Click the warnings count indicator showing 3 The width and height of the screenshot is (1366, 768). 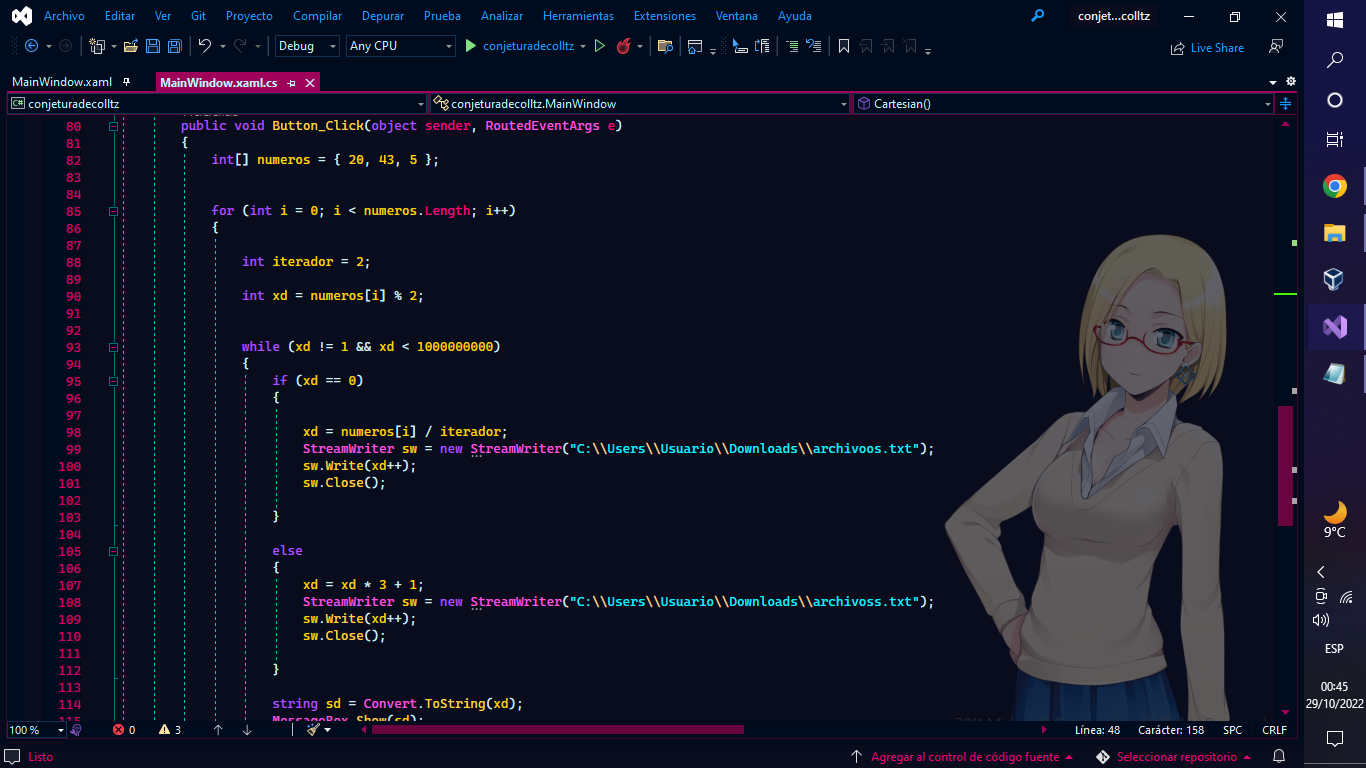(170, 730)
